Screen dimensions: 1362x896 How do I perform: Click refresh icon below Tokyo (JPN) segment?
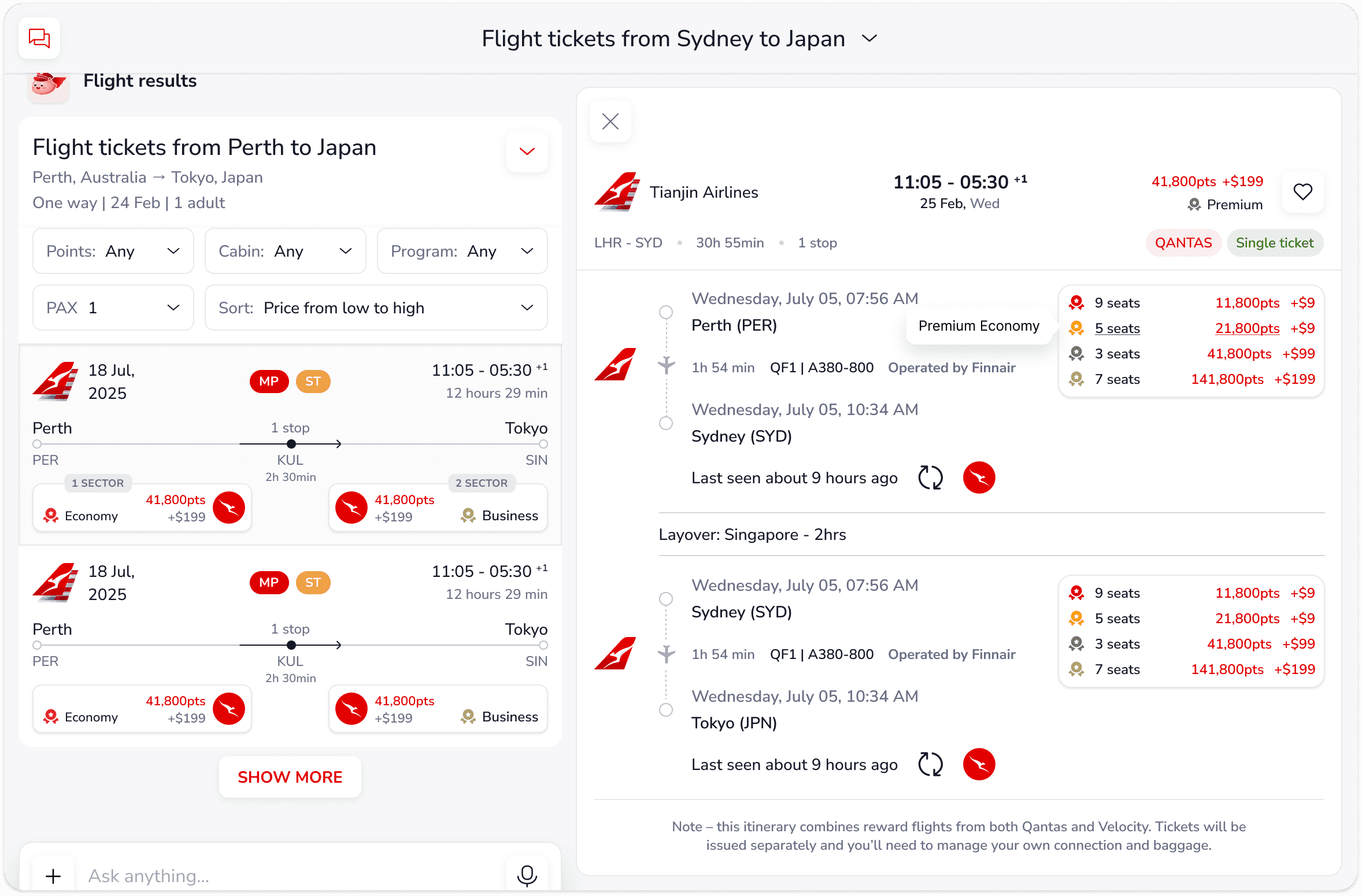pyautogui.click(x=930, y=764)
